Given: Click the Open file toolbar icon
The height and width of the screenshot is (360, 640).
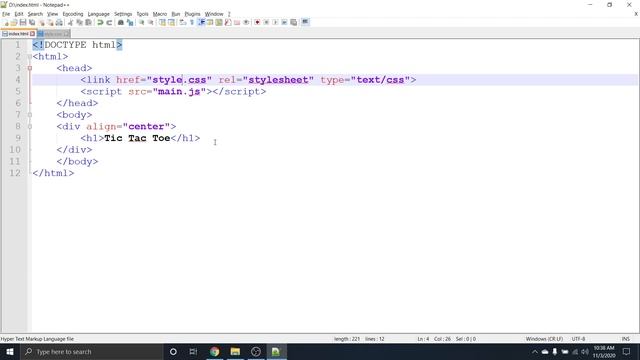Looking at the screenshot, I should [14, 22].
